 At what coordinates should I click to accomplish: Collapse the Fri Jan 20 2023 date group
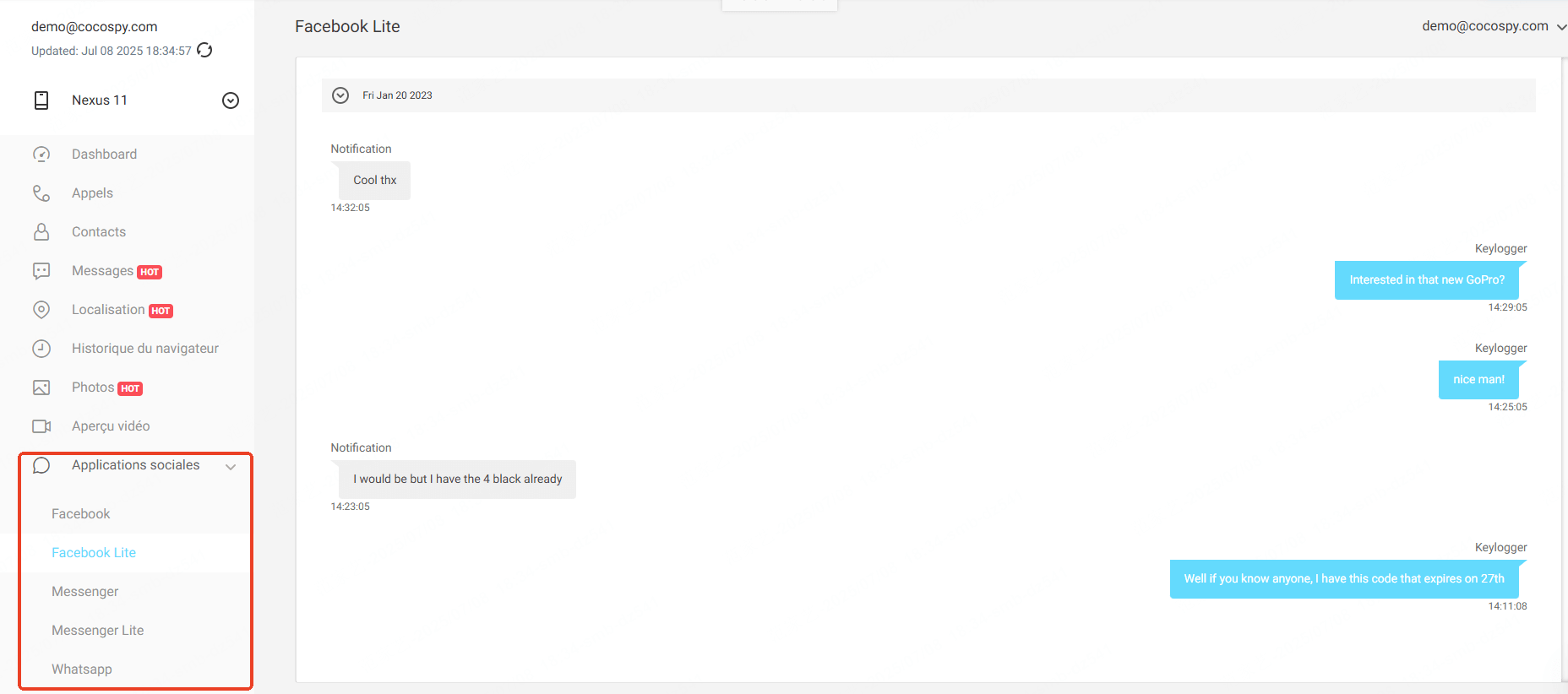point(340,95)
